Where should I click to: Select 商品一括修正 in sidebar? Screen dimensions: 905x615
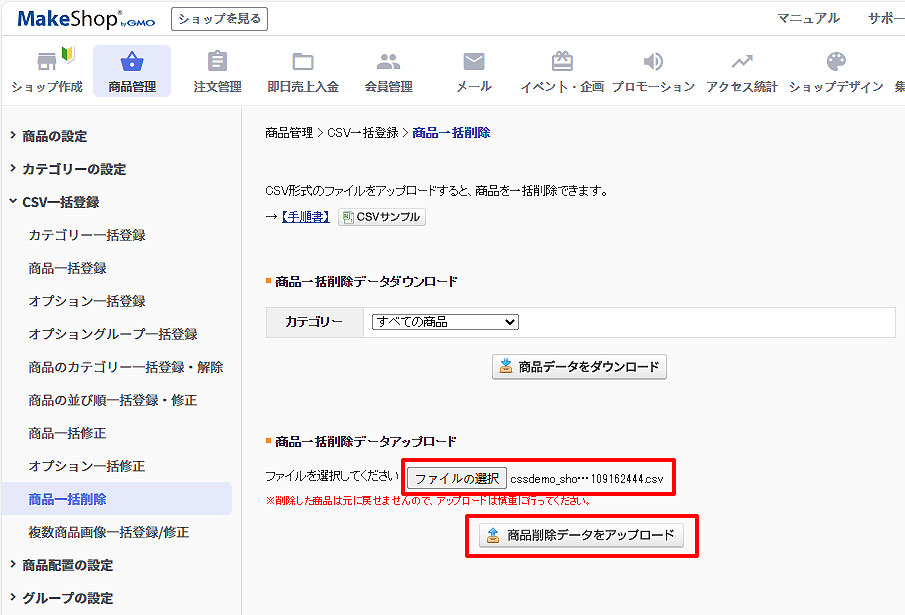(x=67, y=433)
